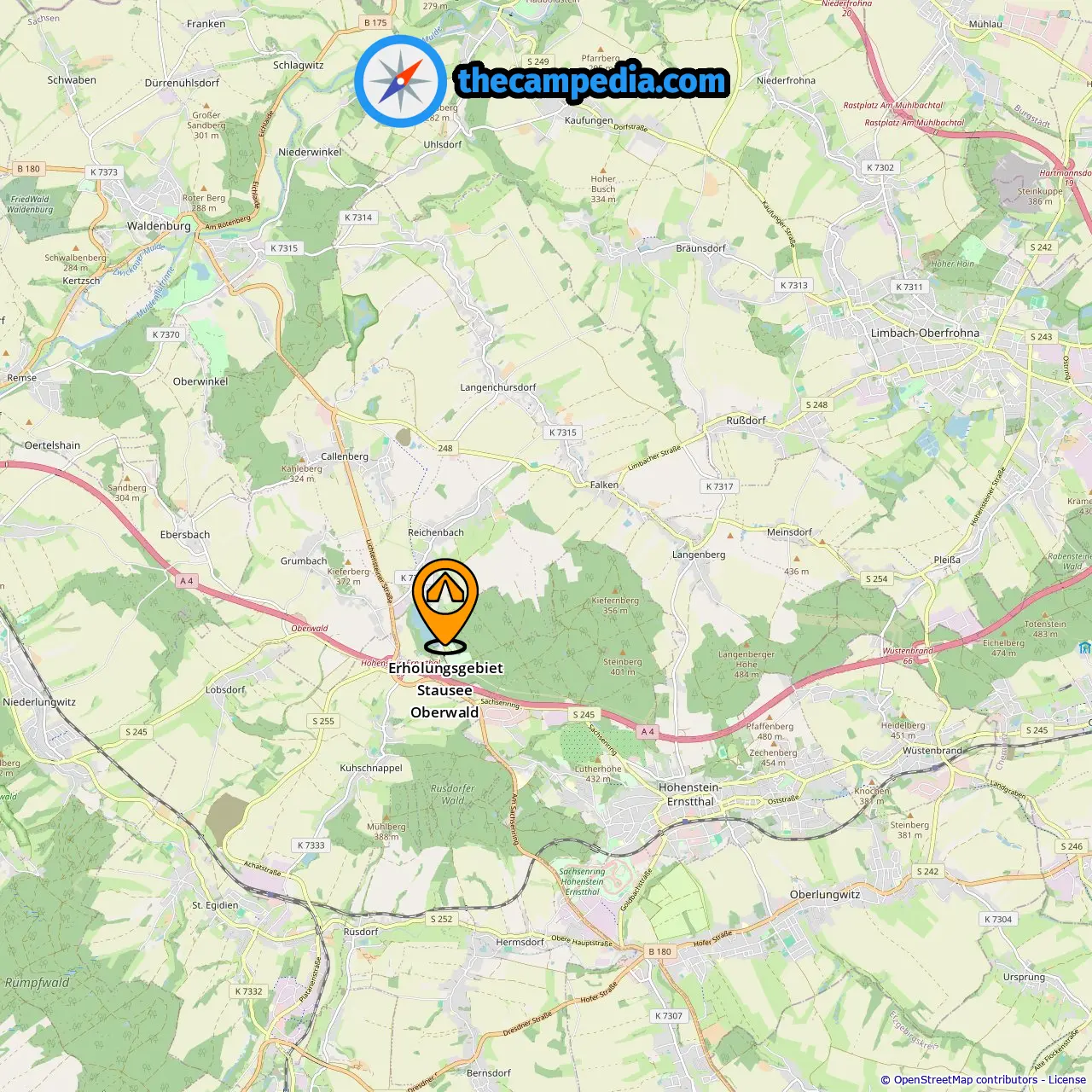
Task: Select the Waldenburg town label
Action: (x=159, y=226)
